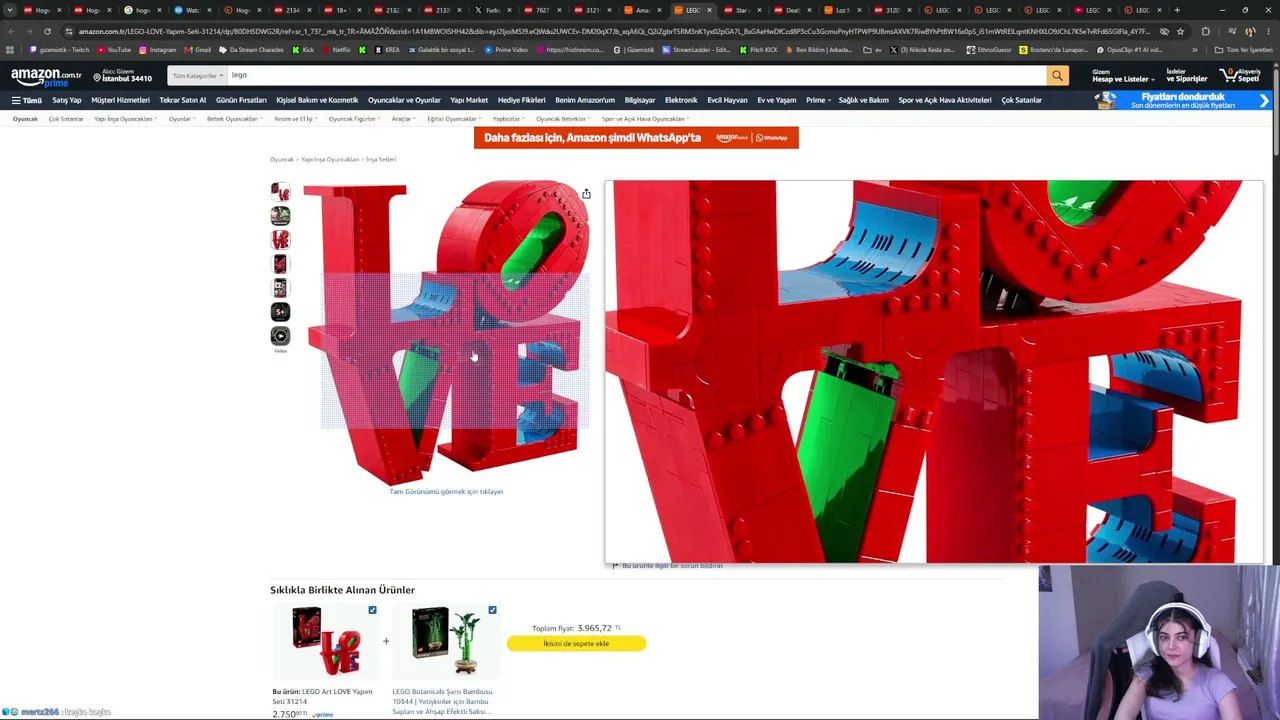Play the product video thumbnail

coord(280,336)
